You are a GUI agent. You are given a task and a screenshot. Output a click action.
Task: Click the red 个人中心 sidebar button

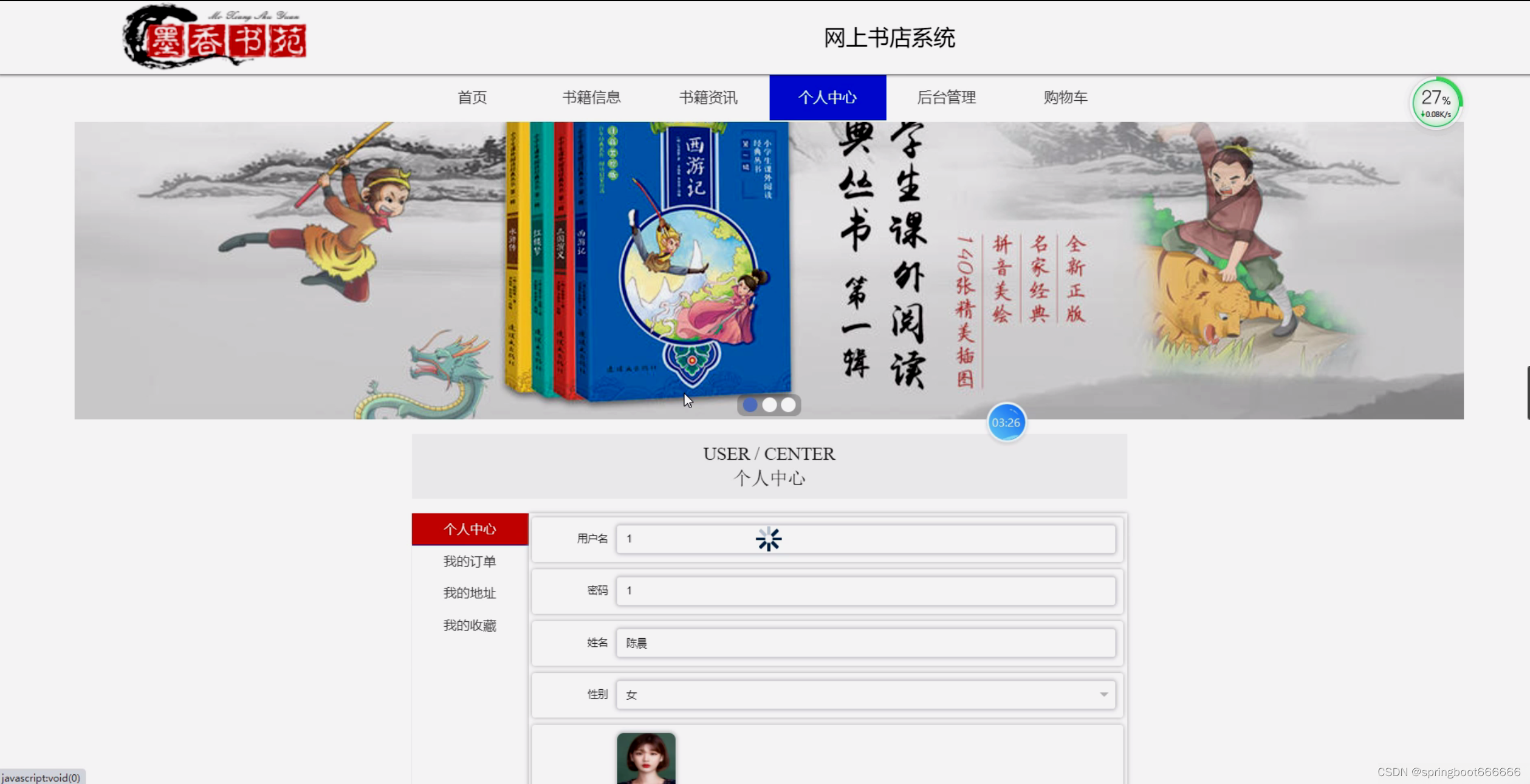pos(470,530)
